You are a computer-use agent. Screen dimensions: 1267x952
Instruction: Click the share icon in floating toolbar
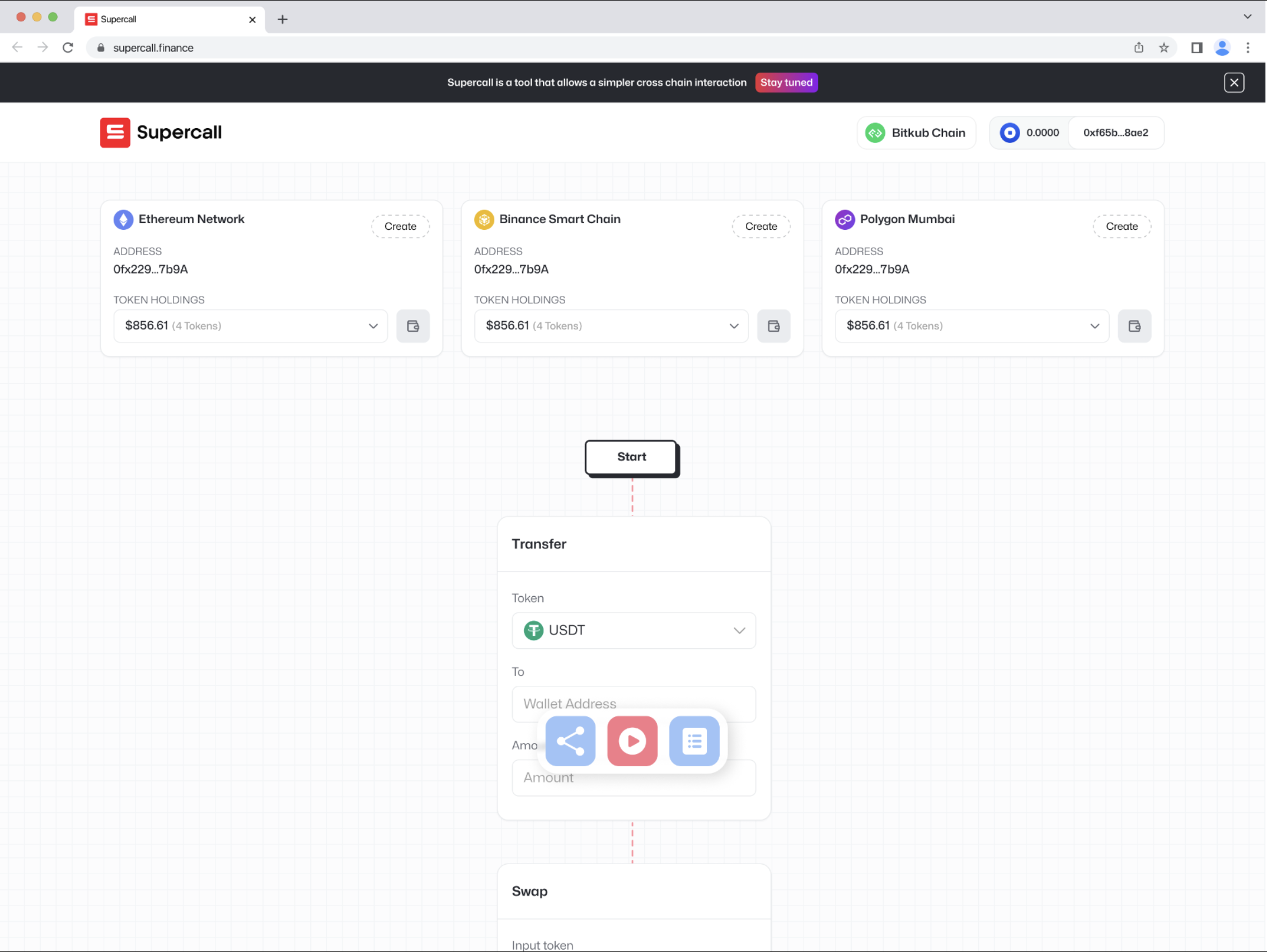click(570, 741)
